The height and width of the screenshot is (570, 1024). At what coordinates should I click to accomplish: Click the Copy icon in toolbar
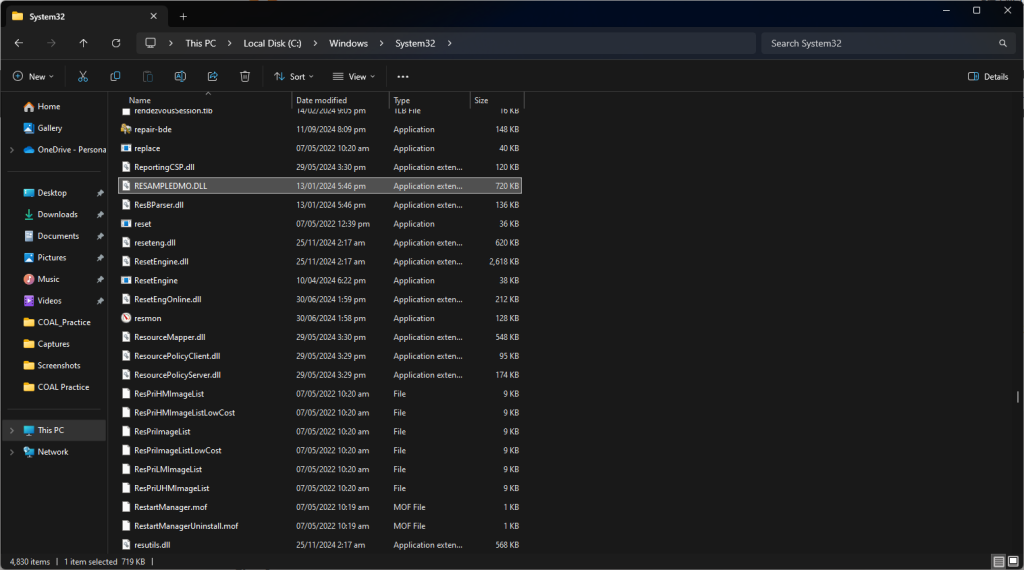(115, 76)
